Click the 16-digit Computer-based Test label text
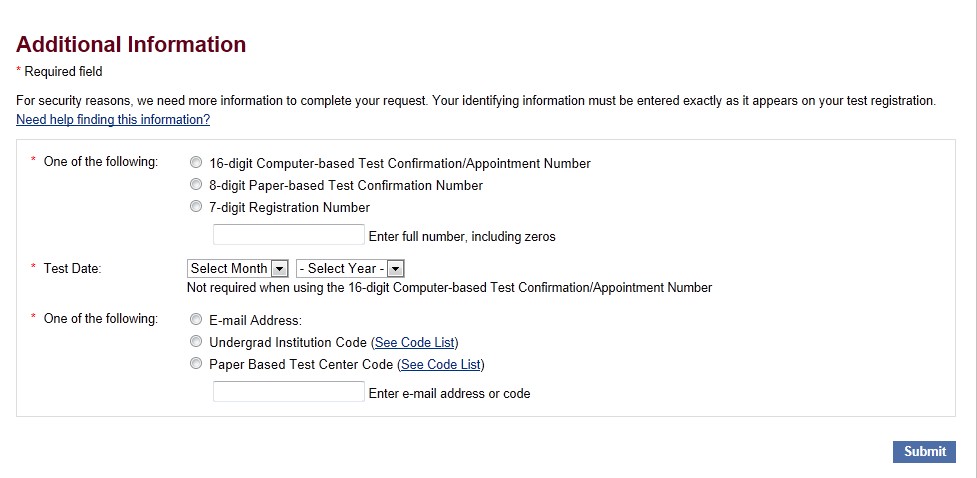The width and height of the screenshot is (977, 478). [400, 163]
